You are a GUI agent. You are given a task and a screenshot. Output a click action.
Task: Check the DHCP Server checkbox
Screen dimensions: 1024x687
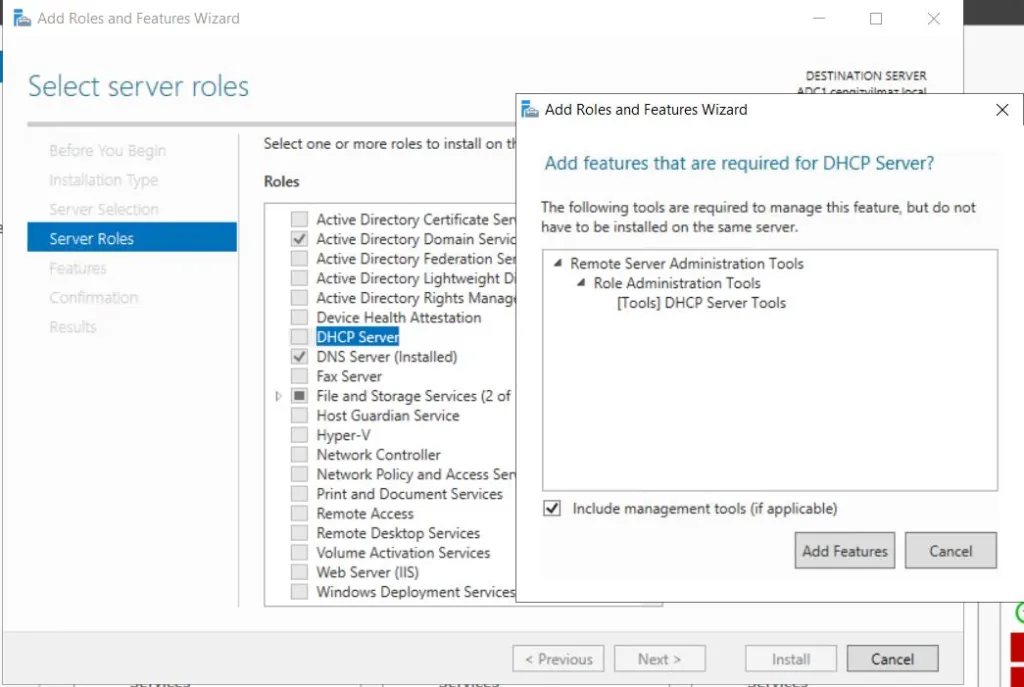click(299, 337)
